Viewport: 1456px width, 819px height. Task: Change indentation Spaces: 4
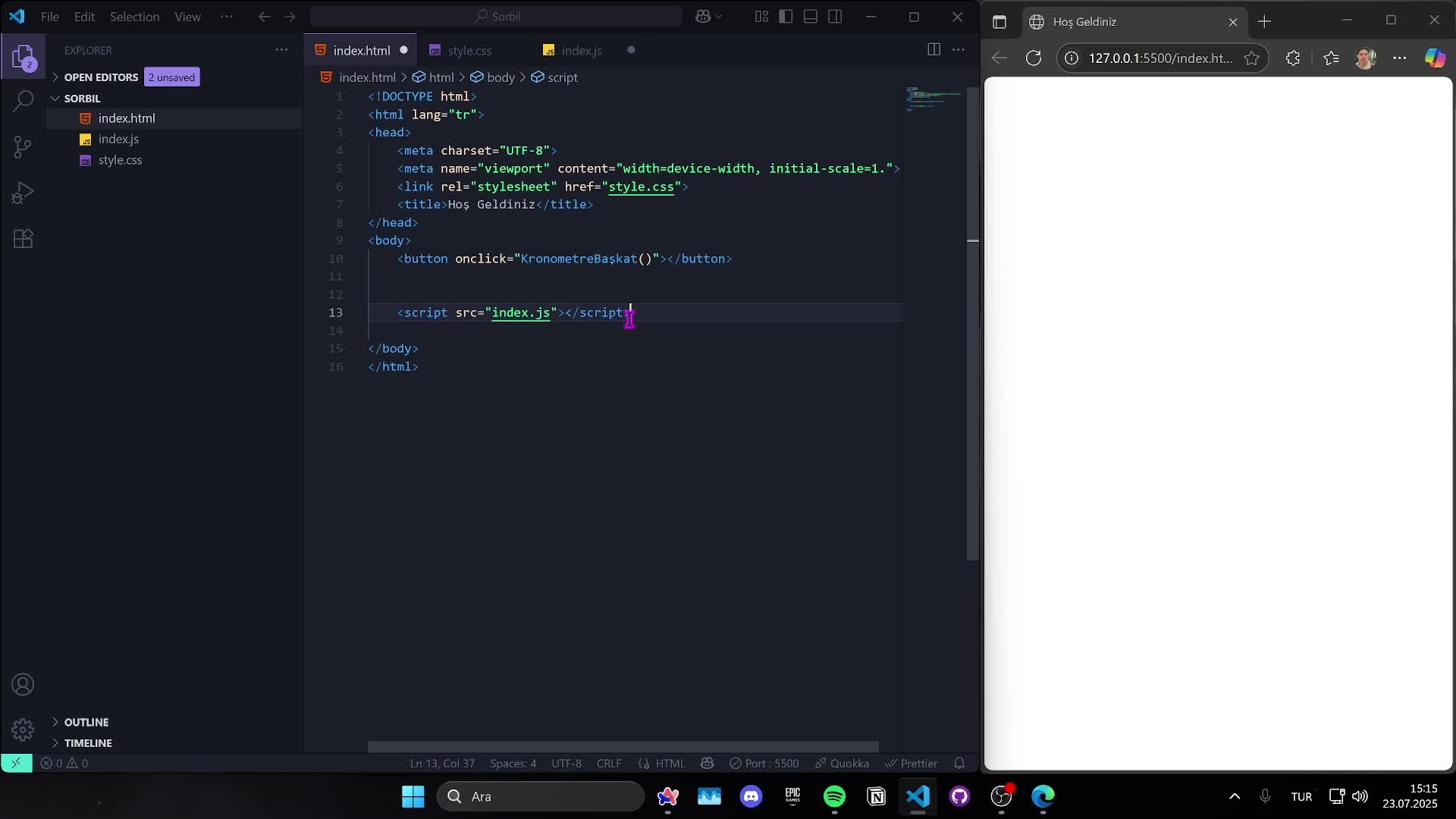click(513, 763)
